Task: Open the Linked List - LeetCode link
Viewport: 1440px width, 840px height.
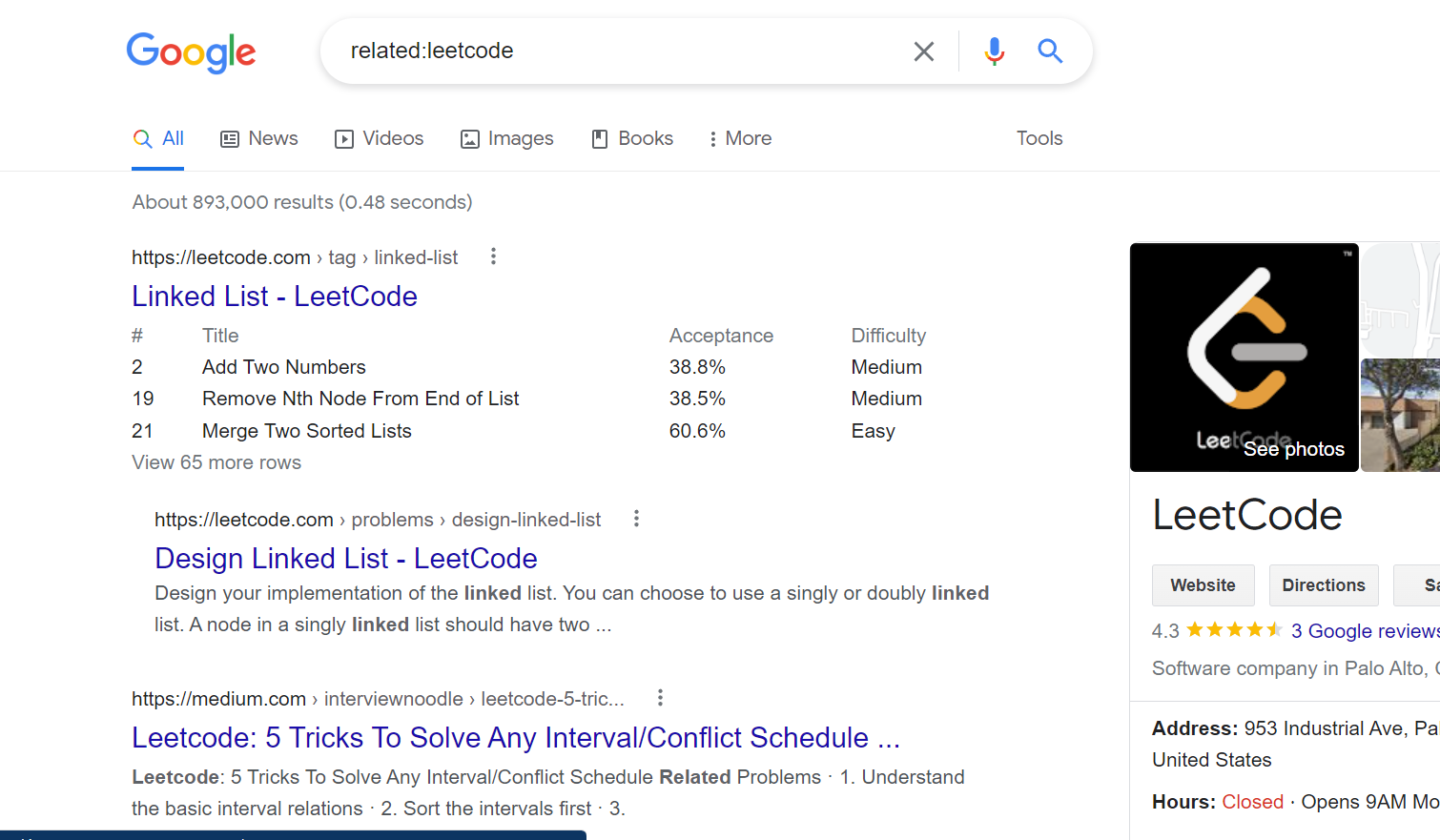Action: [x=275, y=297]
